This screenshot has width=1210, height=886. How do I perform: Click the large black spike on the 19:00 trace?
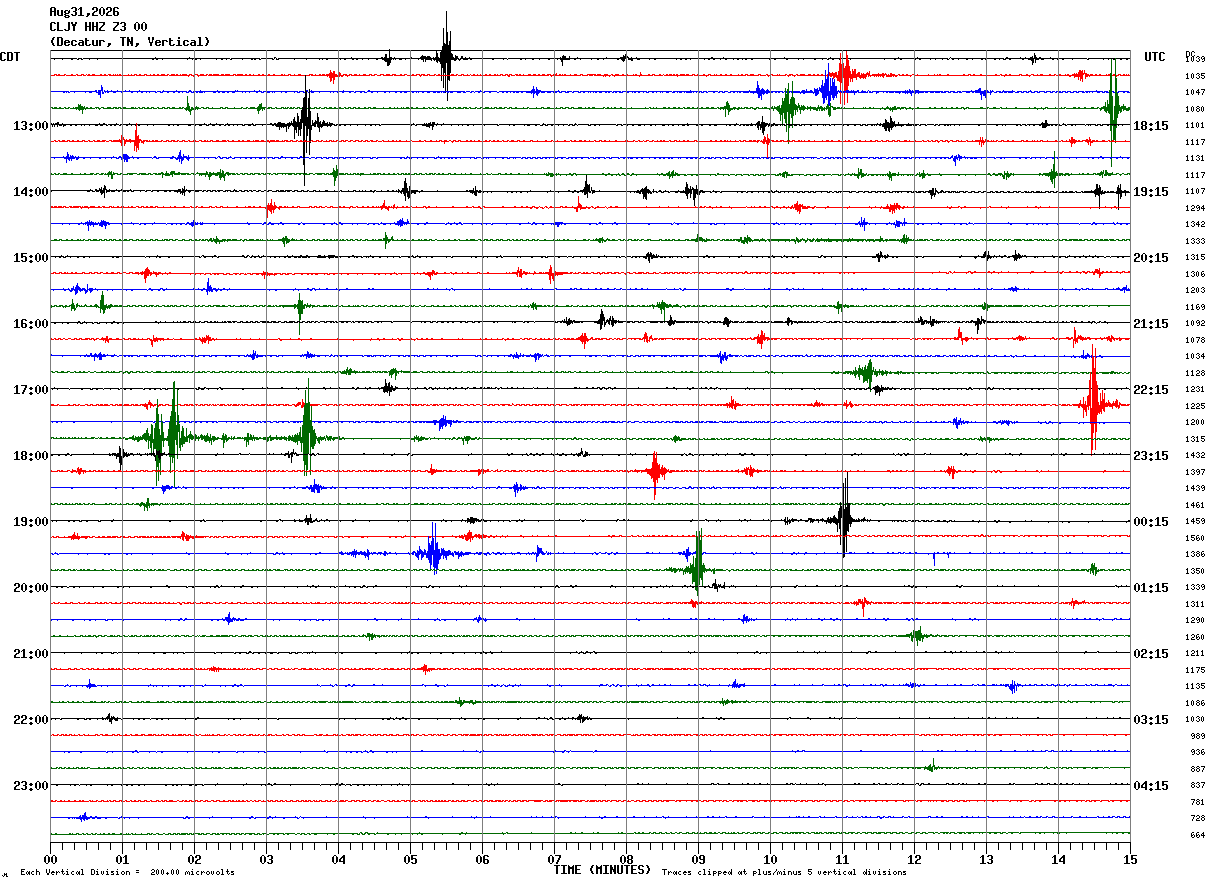pos(844,518)
